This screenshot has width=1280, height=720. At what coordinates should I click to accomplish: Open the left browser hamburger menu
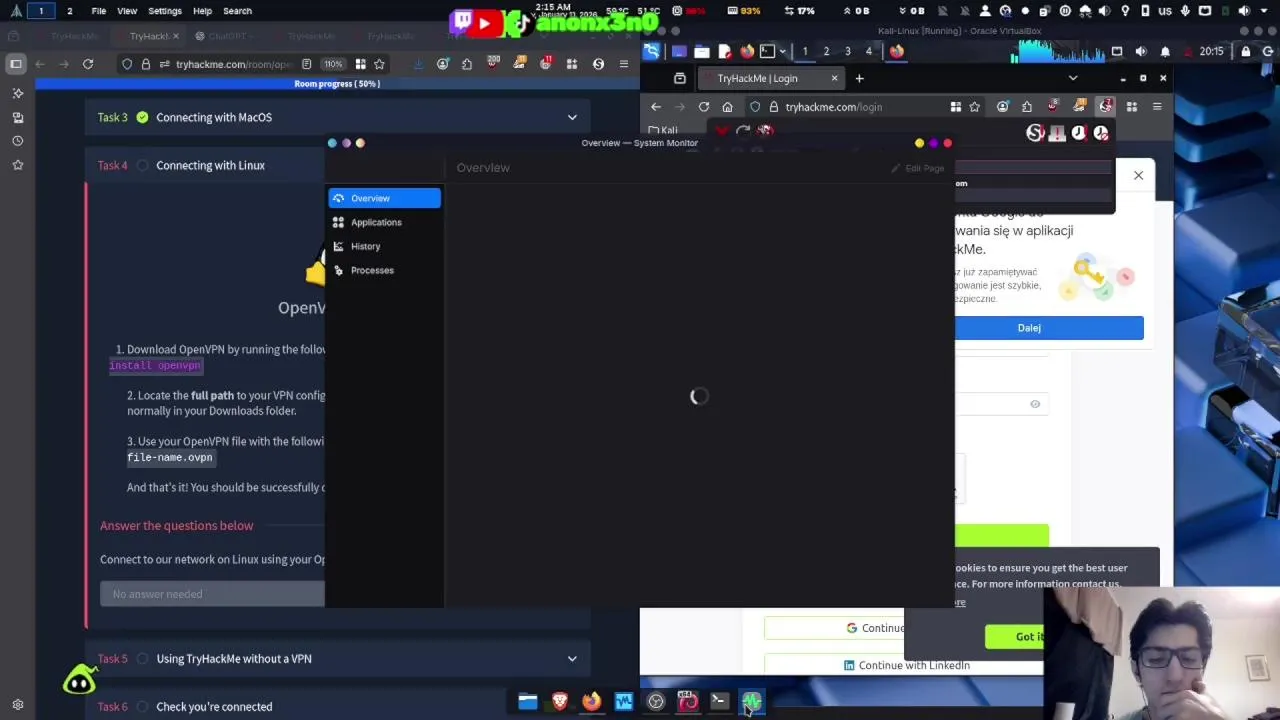[624, 64]
